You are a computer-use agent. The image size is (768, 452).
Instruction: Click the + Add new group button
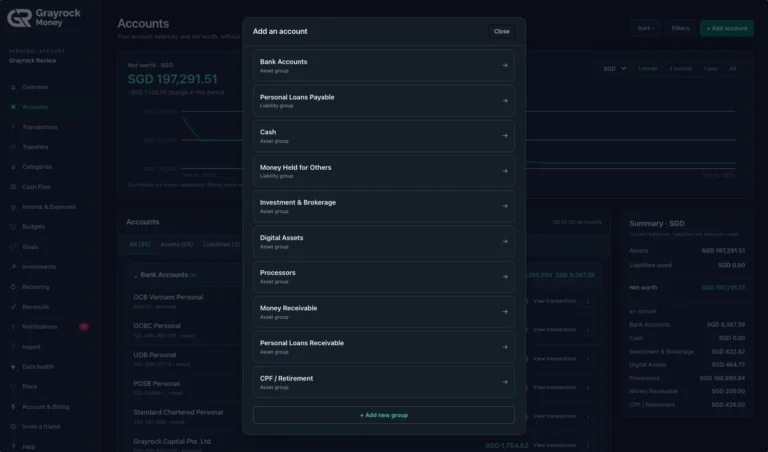384,415
